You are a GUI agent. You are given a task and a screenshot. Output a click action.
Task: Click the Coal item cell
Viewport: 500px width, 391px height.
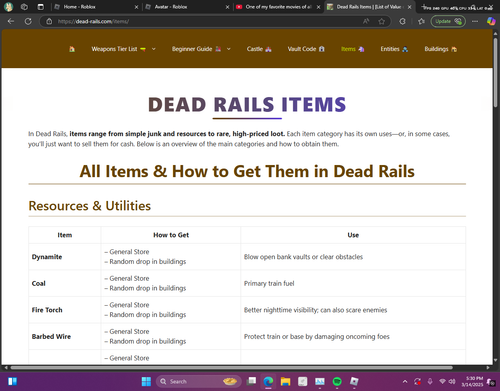[65, 283]
